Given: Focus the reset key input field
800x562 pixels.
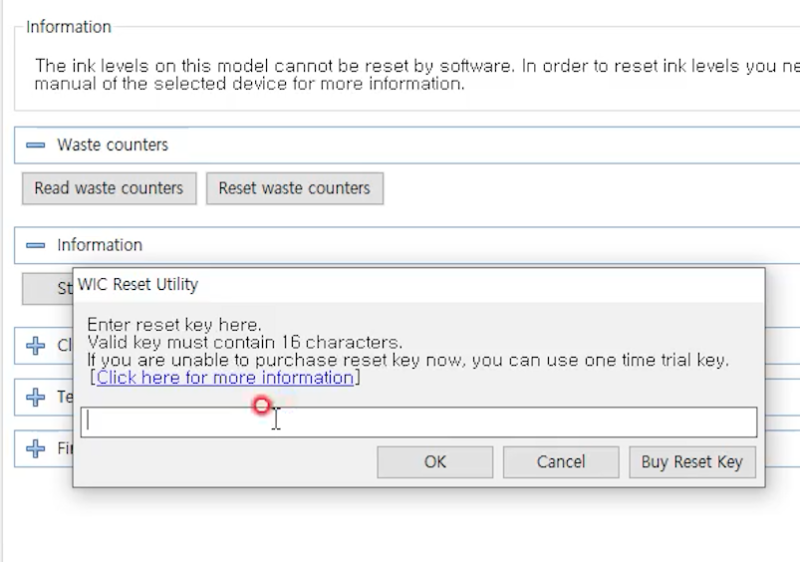Looking at the screenshot, I should click(x=418, y=422).
